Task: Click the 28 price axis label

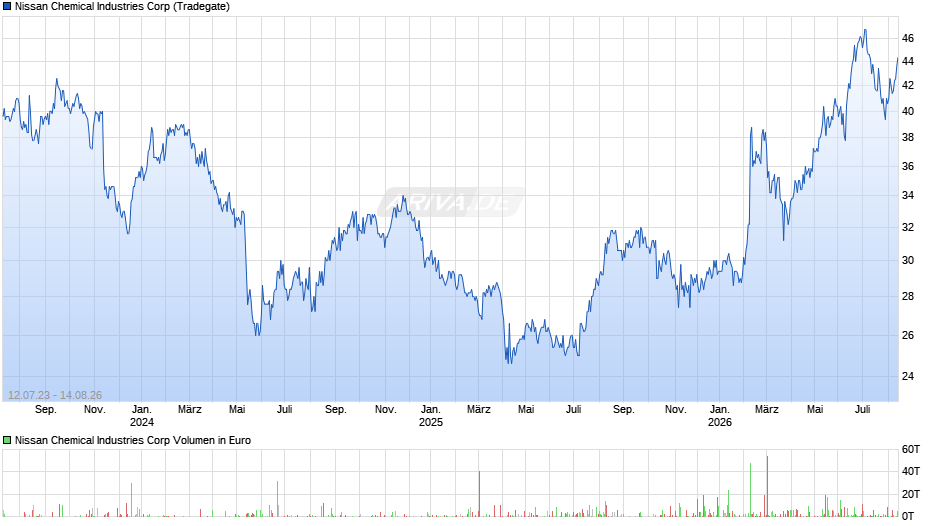Action: point(908,296)
